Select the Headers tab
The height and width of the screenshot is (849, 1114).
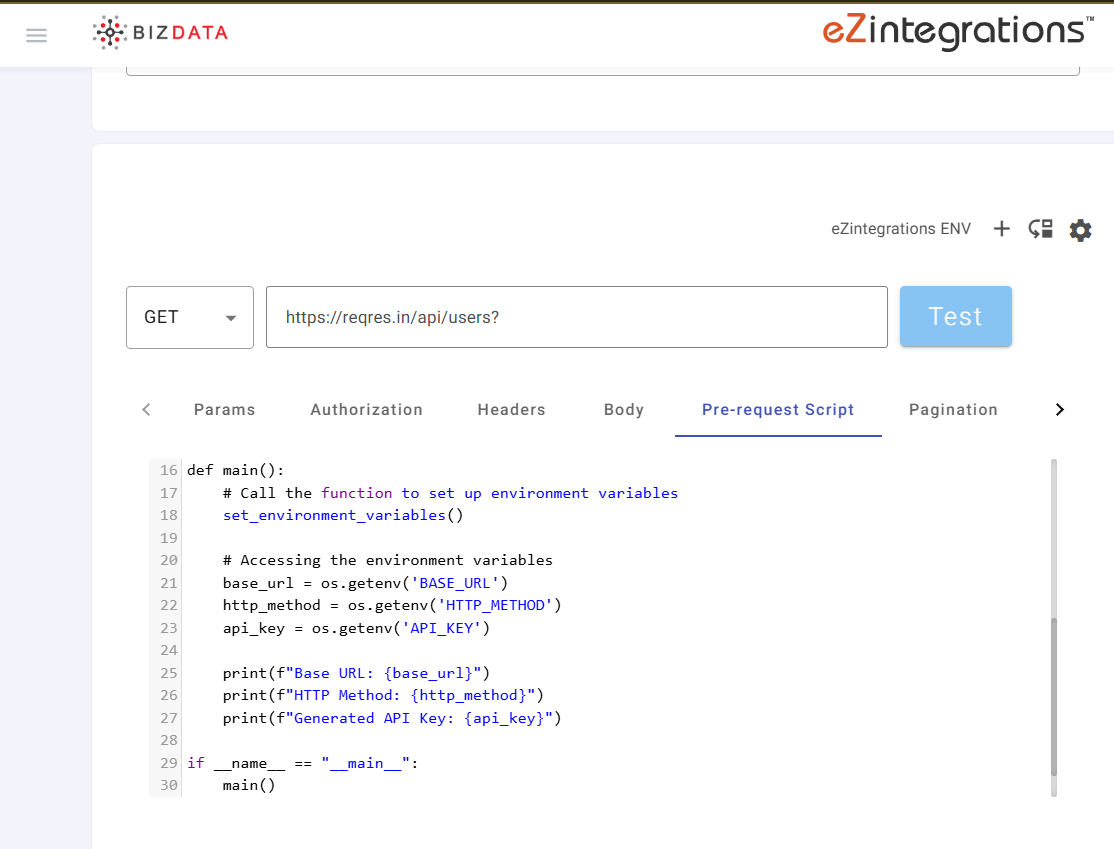511,409
